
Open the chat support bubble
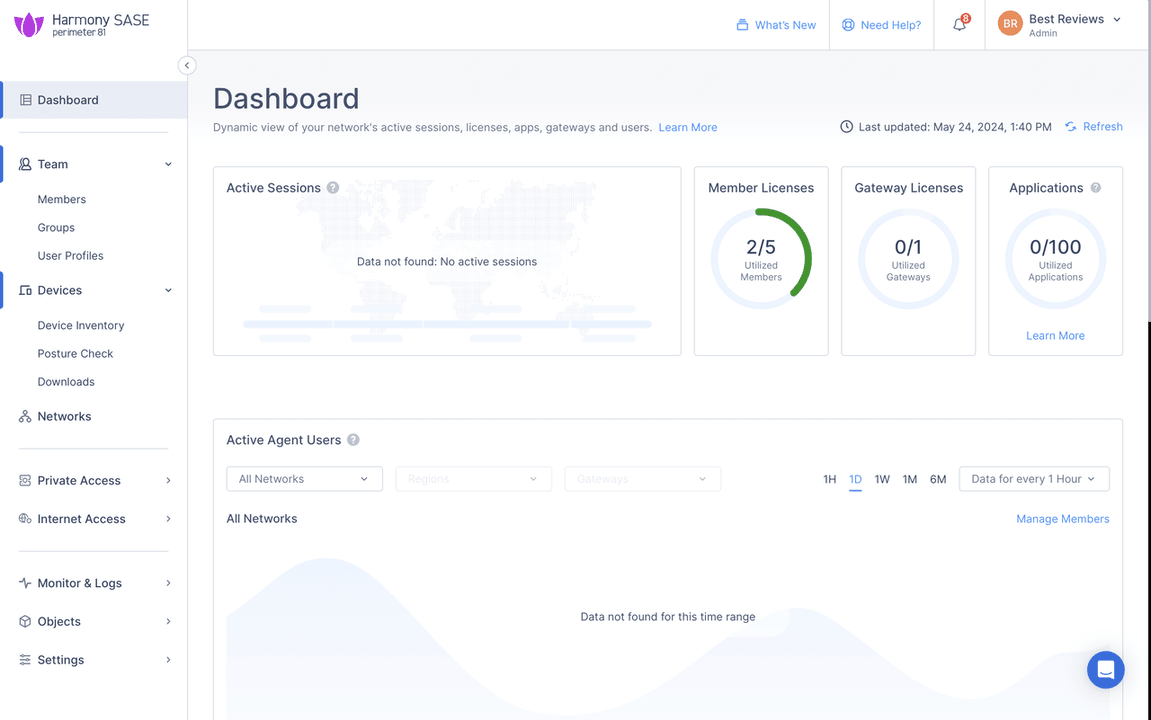[1105, 669]
